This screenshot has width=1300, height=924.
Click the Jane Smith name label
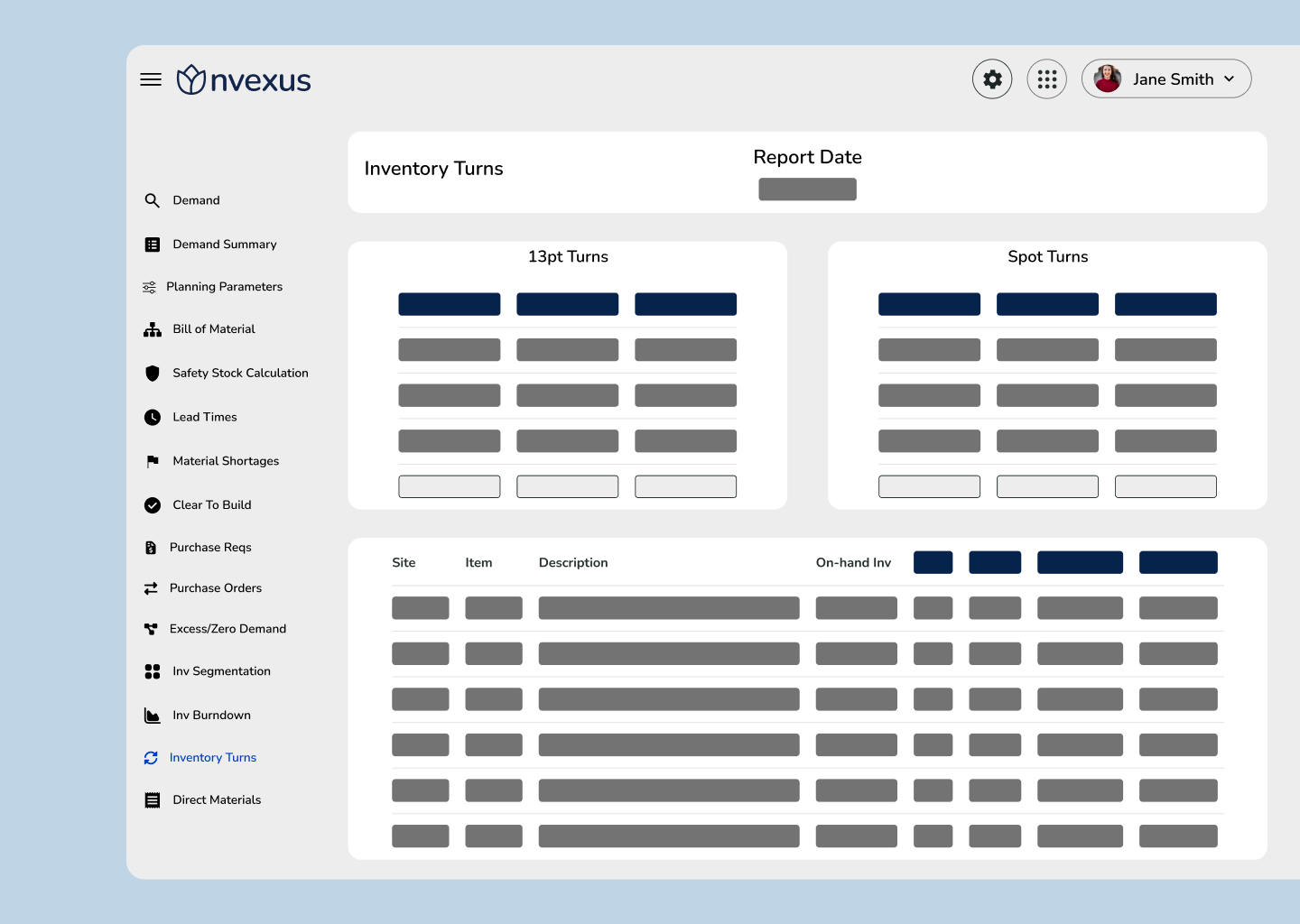(1174, 79)
